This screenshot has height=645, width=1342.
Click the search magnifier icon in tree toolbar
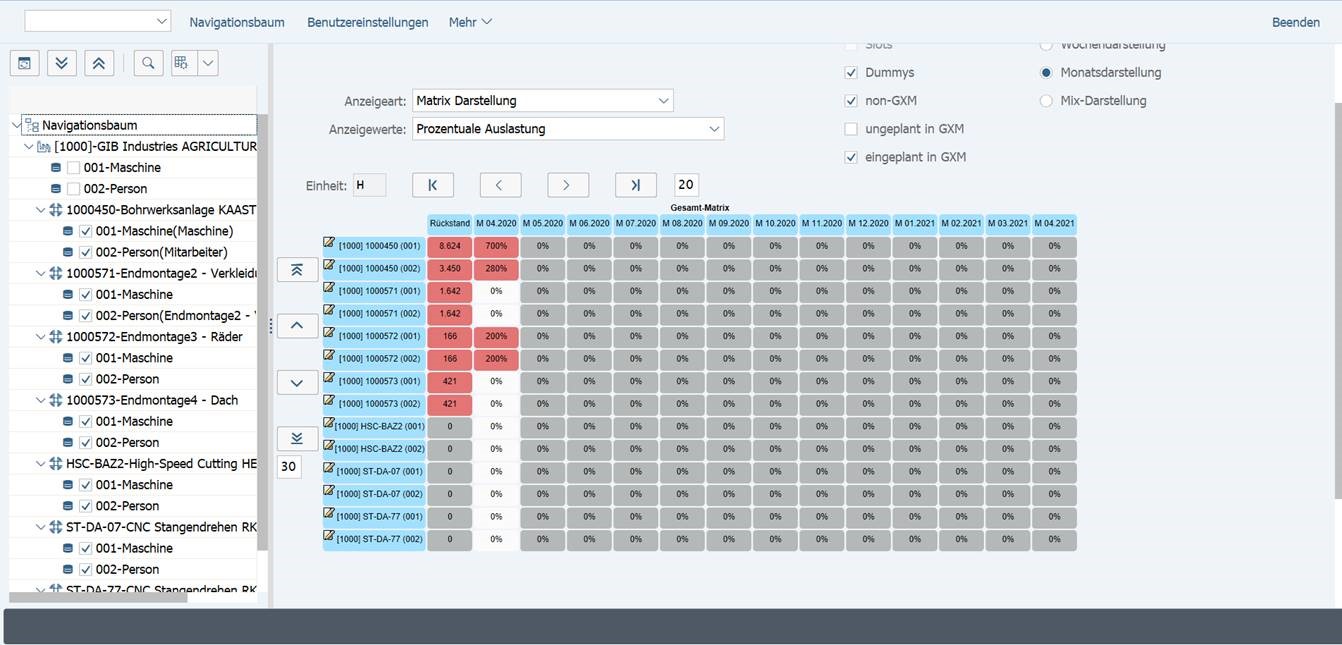(x=148, y=63)
